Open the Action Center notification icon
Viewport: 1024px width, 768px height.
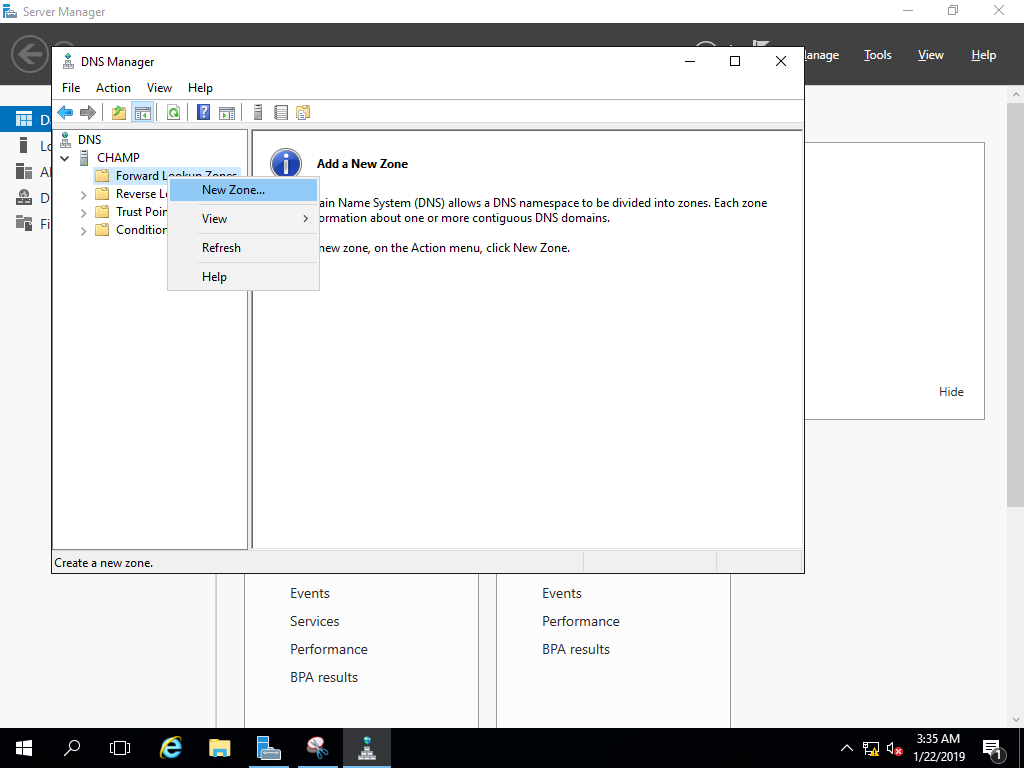pos(992,748)
